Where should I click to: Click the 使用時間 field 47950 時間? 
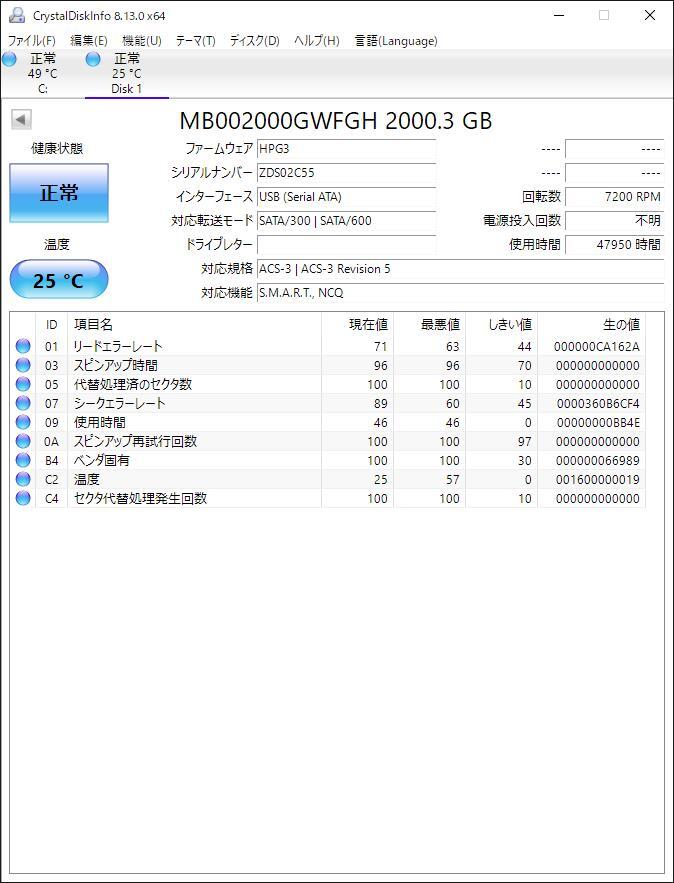[x=614, y=245]
